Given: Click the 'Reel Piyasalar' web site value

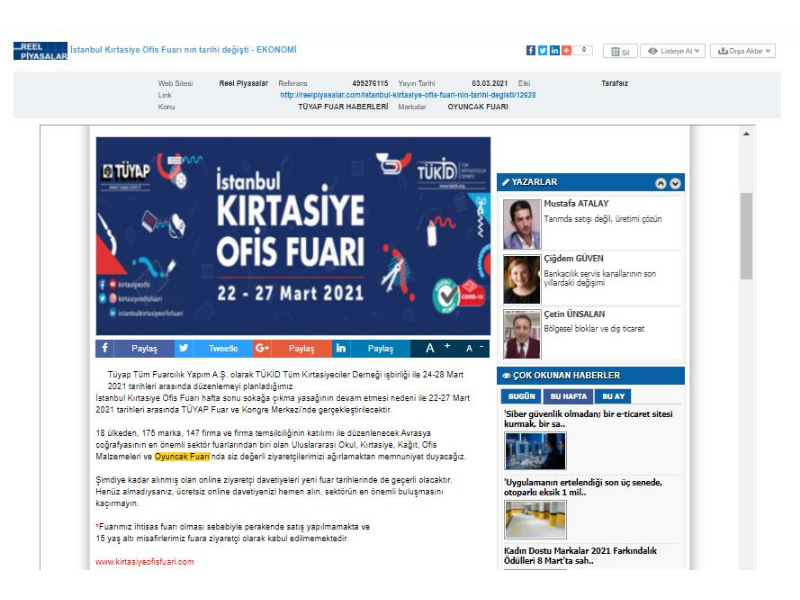Looking at the screenshot, I should coord(243,83).
